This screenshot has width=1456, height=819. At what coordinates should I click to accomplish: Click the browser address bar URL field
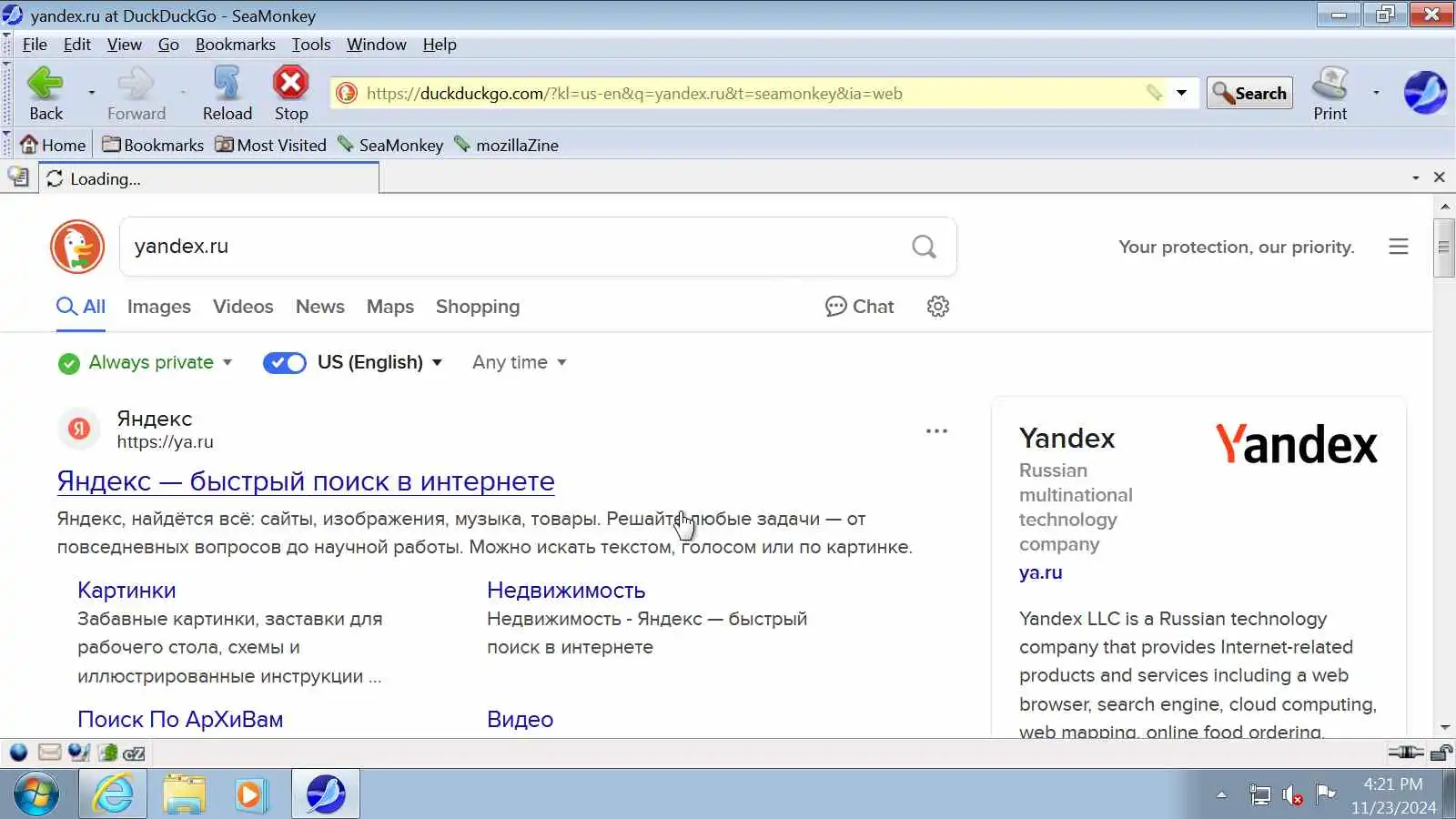751,93
